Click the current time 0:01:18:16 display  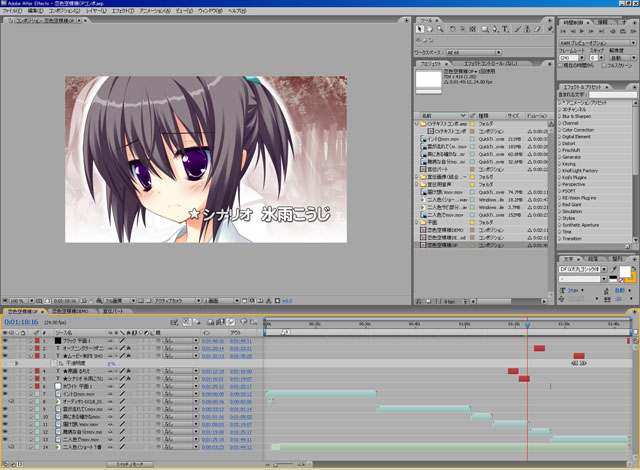tap(21, 322)
